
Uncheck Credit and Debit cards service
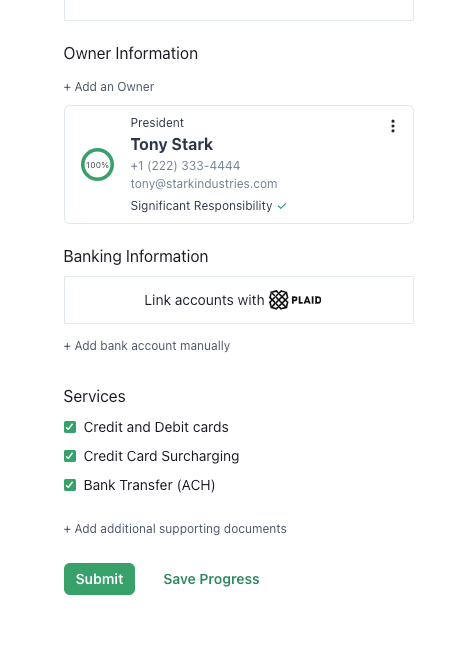[70, 427]
